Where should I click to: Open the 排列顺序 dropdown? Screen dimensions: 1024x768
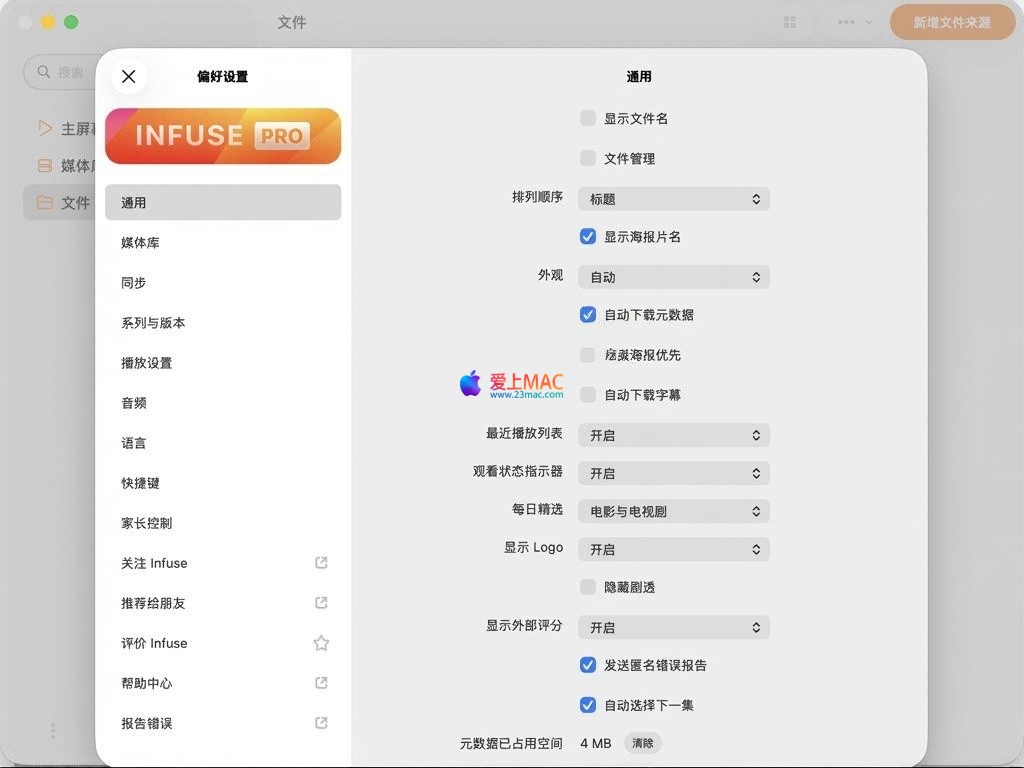[673, 199]
